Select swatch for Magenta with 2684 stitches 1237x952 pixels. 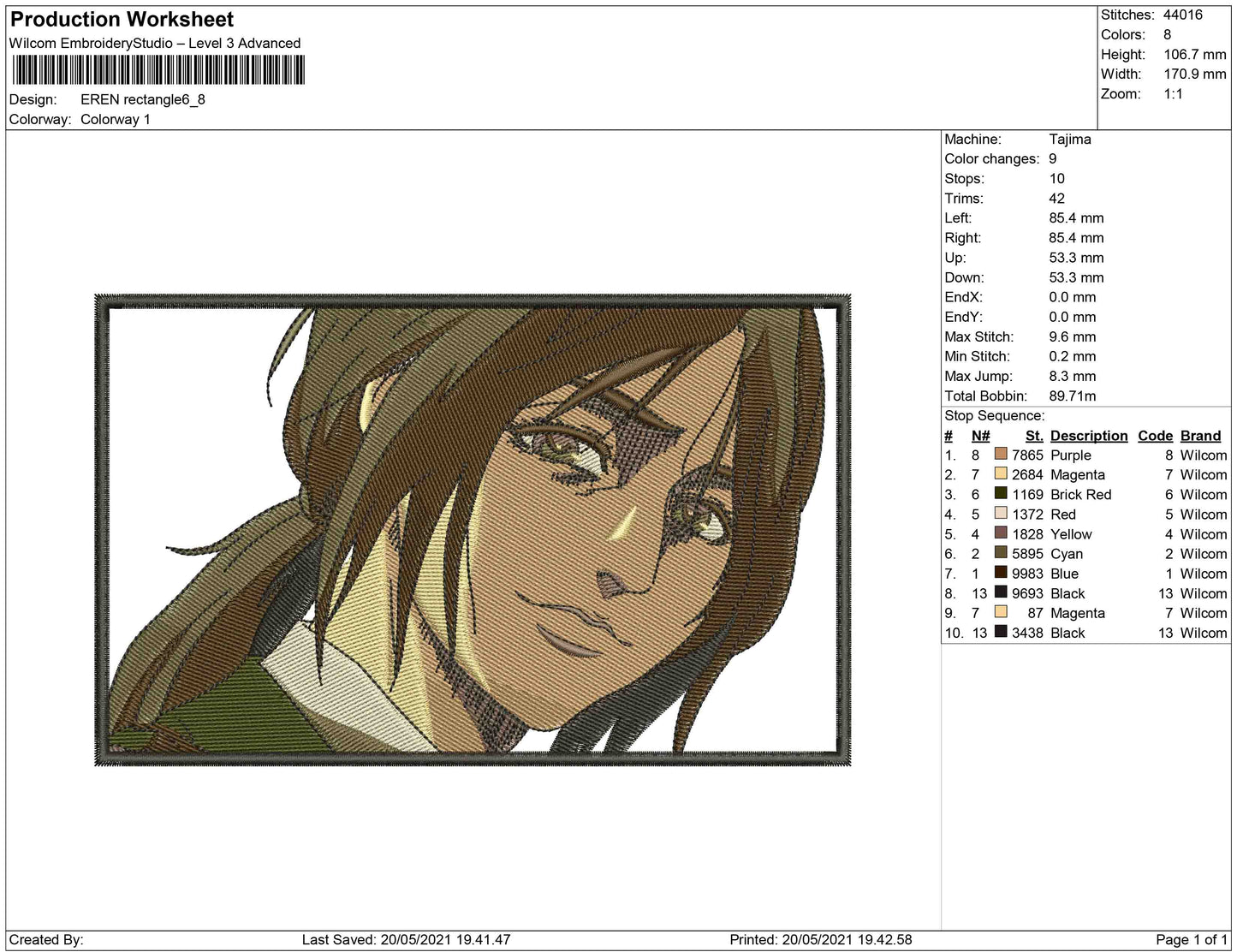1000,474
